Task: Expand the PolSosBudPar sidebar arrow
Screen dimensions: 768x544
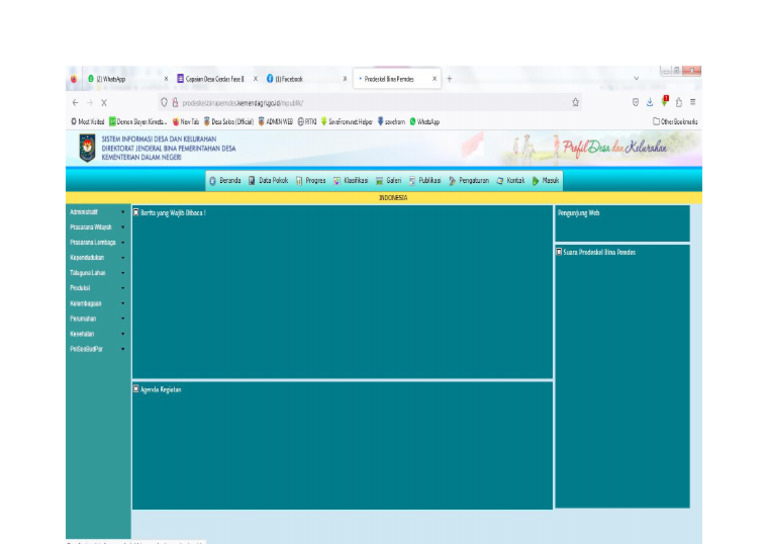Action: pyautogui.click(x=123, y=349)
